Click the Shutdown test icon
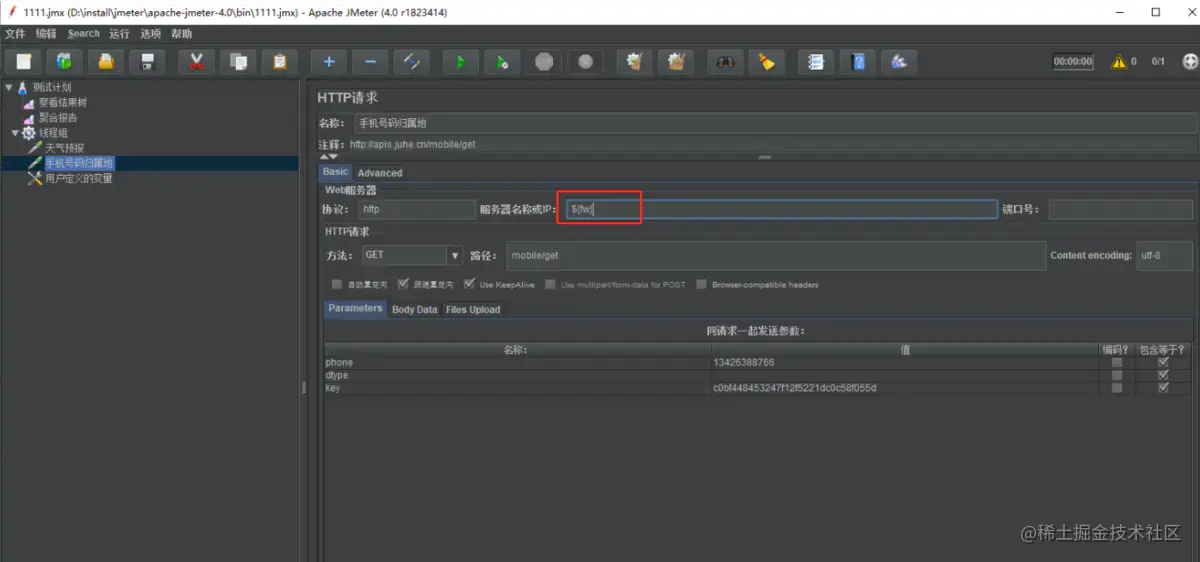The image size is (1200, 562). coord(585,62)
